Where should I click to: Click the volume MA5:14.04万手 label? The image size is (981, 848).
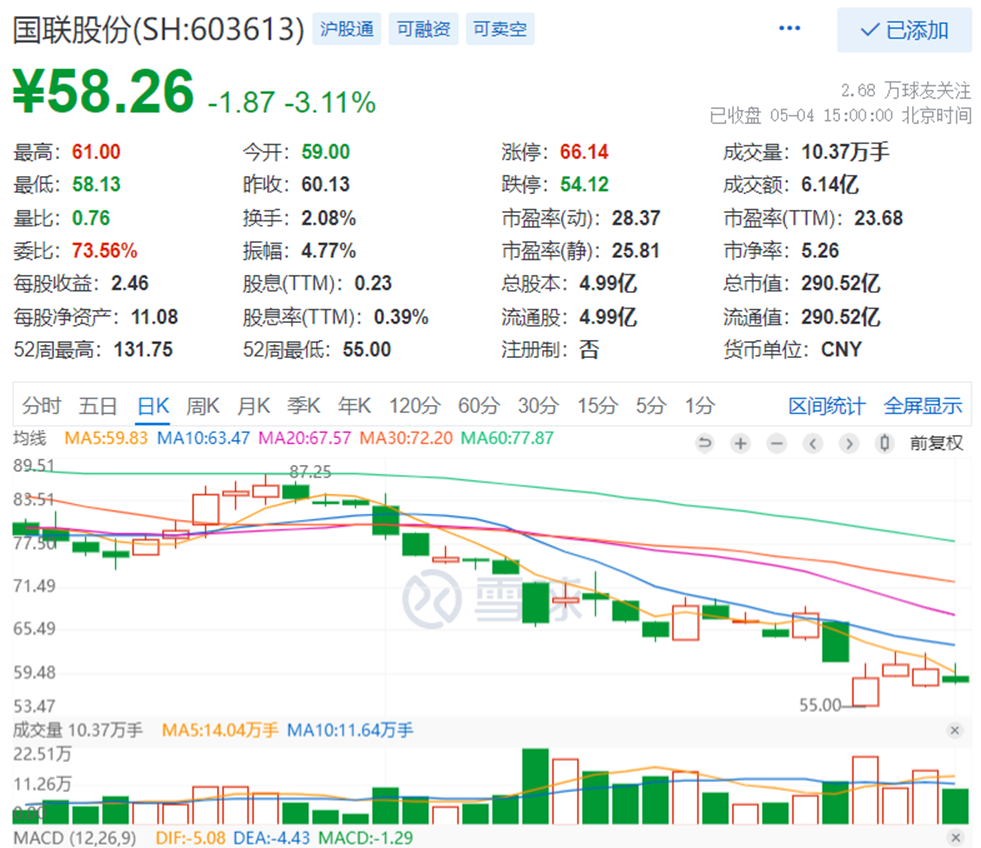220,730
